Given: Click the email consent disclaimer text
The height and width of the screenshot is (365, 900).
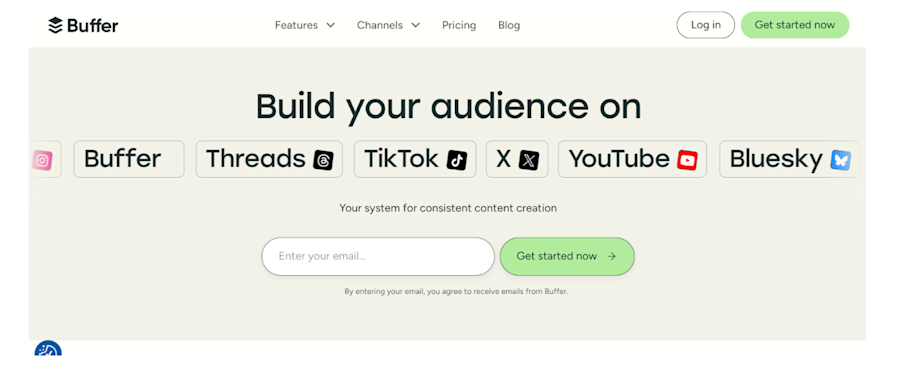Looking at the screenshot, I should click(x=456, y=292).
